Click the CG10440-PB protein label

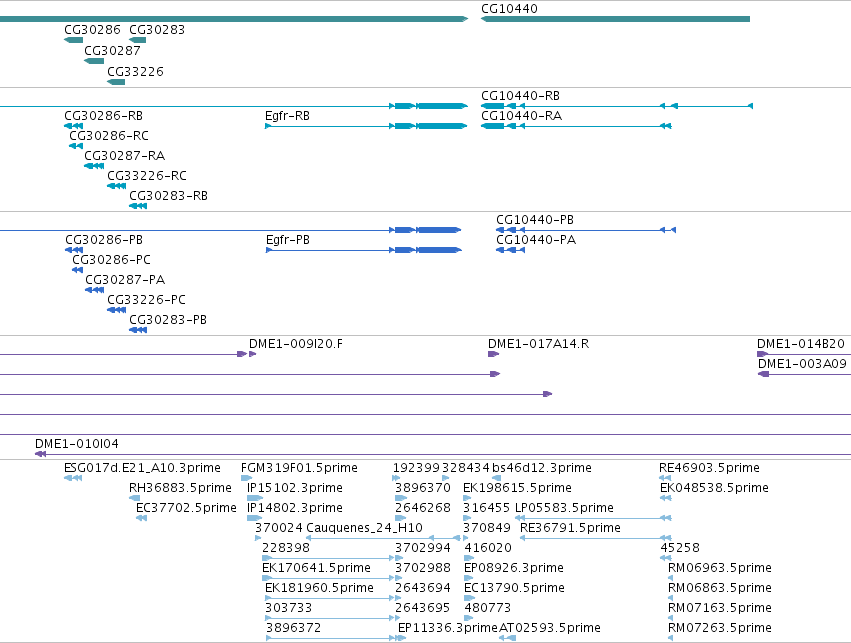tap(535, 220)
